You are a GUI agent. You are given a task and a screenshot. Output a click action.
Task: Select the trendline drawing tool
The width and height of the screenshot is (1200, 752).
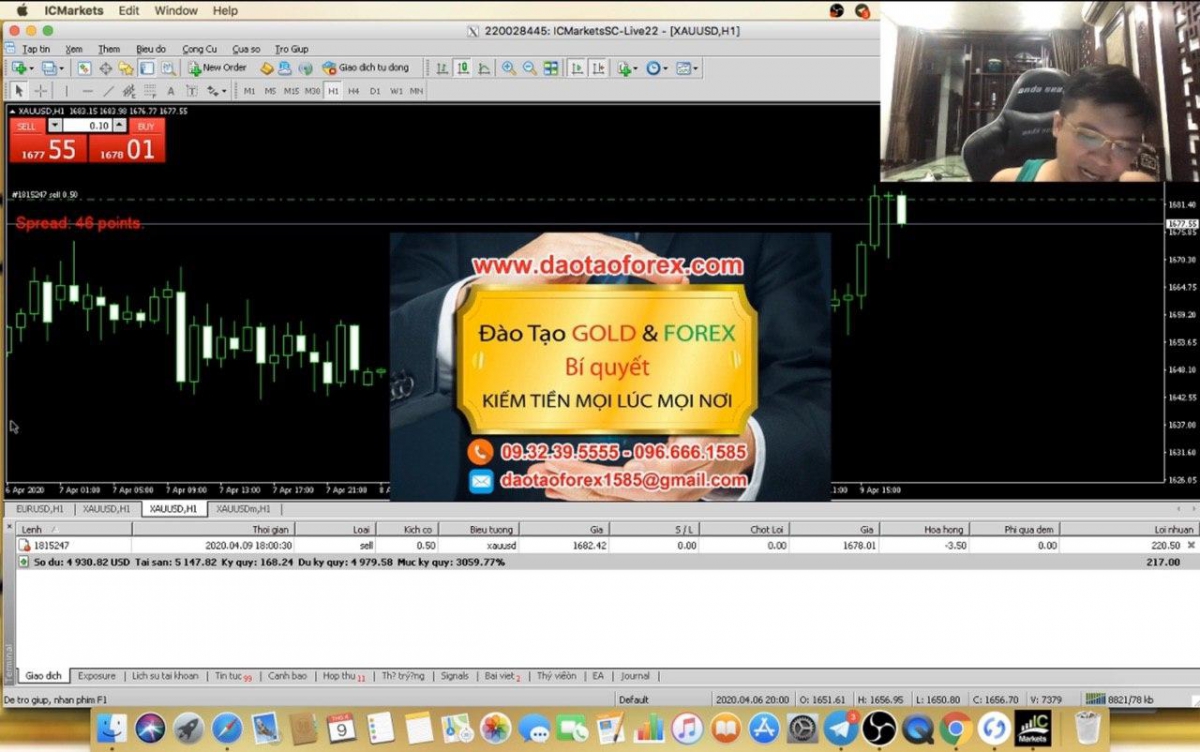pyautogui.click(x=108, y=91)
